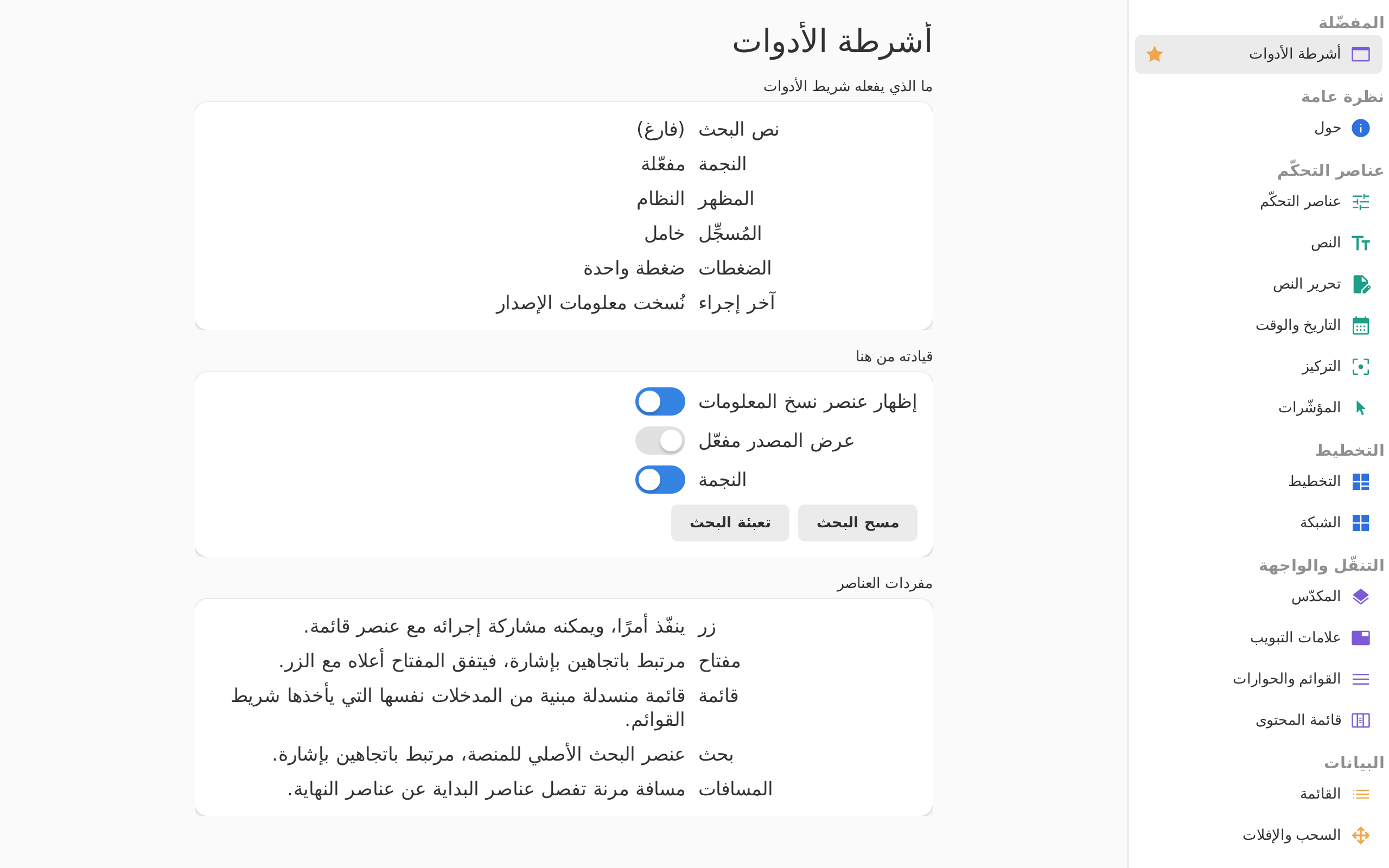Viewport: 1389px width, 868px height.
Task: Select the التركيز focus icon
Action: (x=1360, y=367)
